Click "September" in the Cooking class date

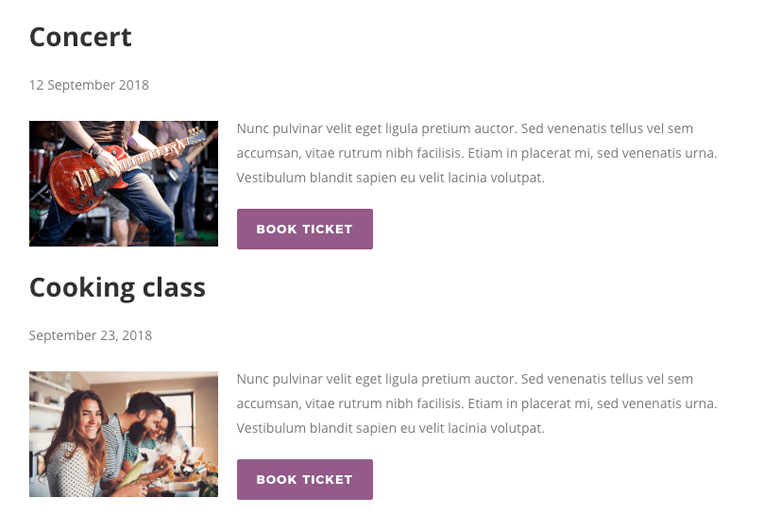[62, 336]
